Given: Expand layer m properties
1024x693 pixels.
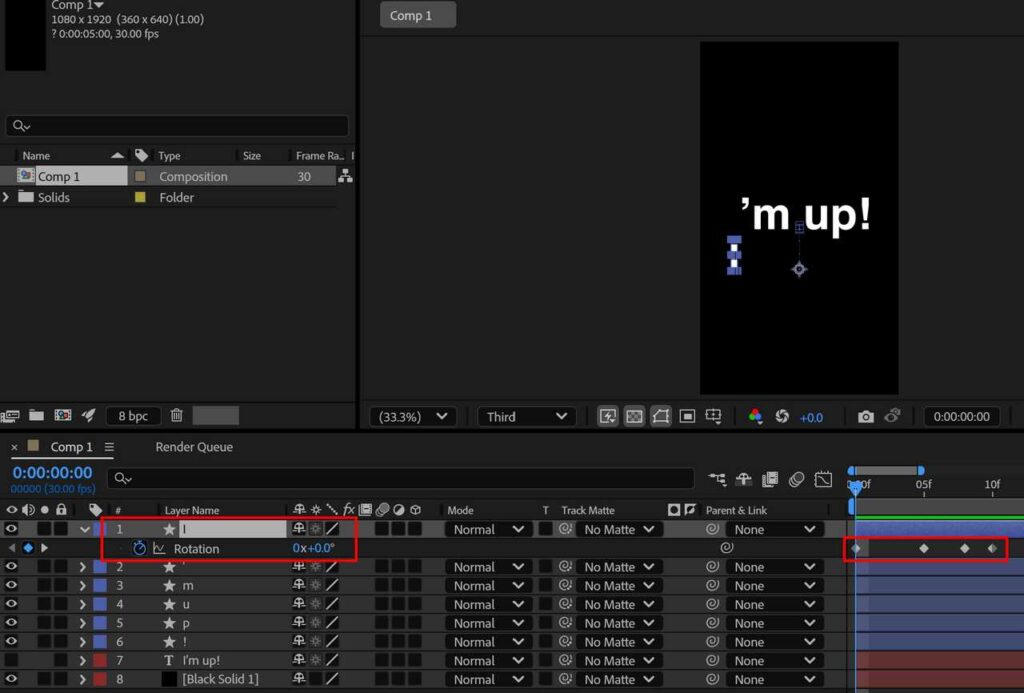Looking at the screenshot, I should click(x=82, y=585).
